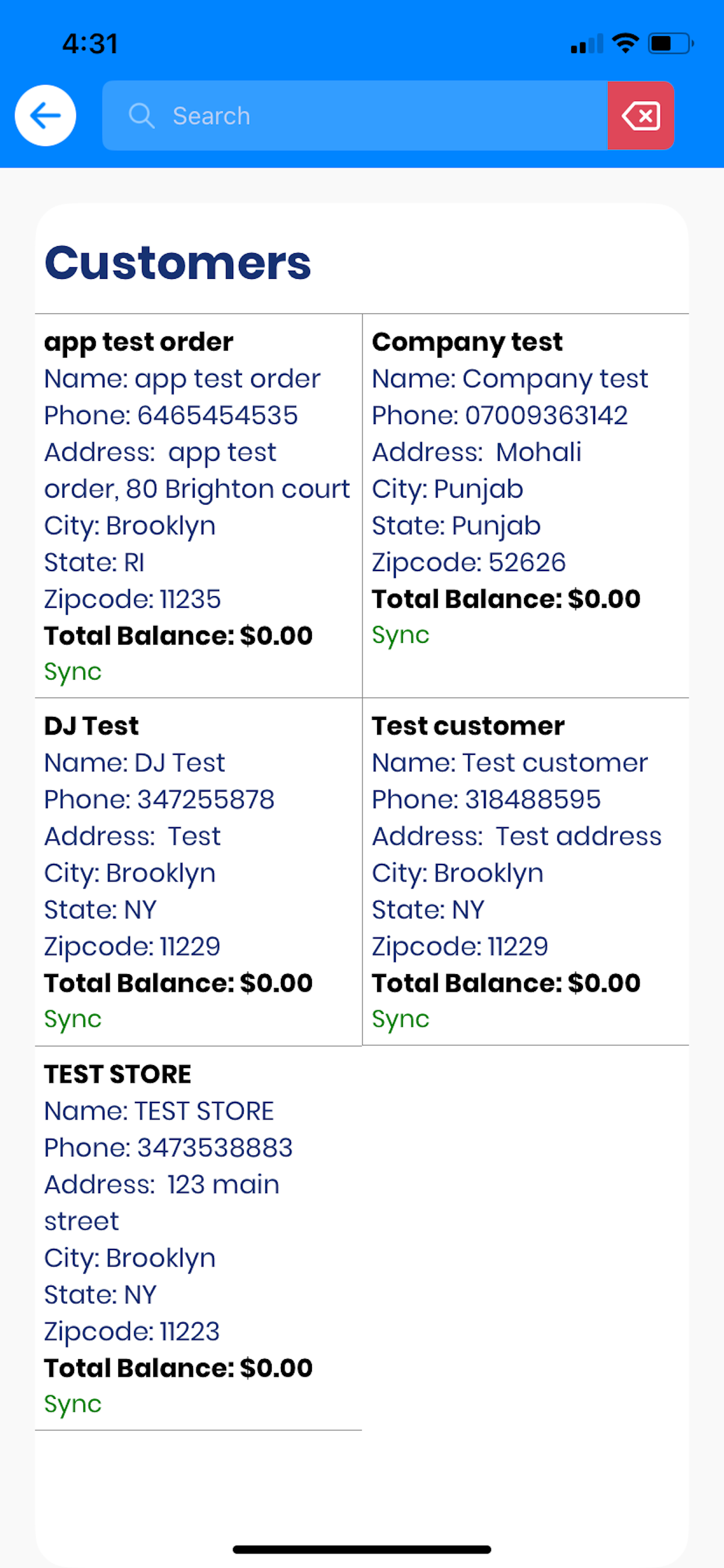Sync the Test customer entry

click(x=400, y=1020)
